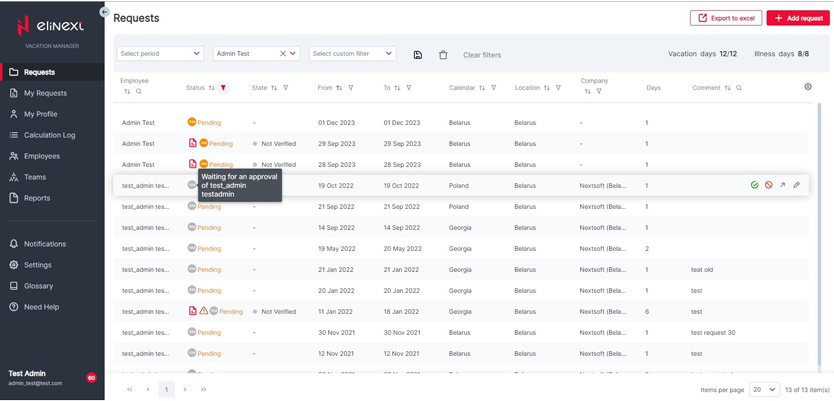Screen dimensions: 834x401
Task: Click the trash icon beside Clear filters
Action: coord(443,55)
